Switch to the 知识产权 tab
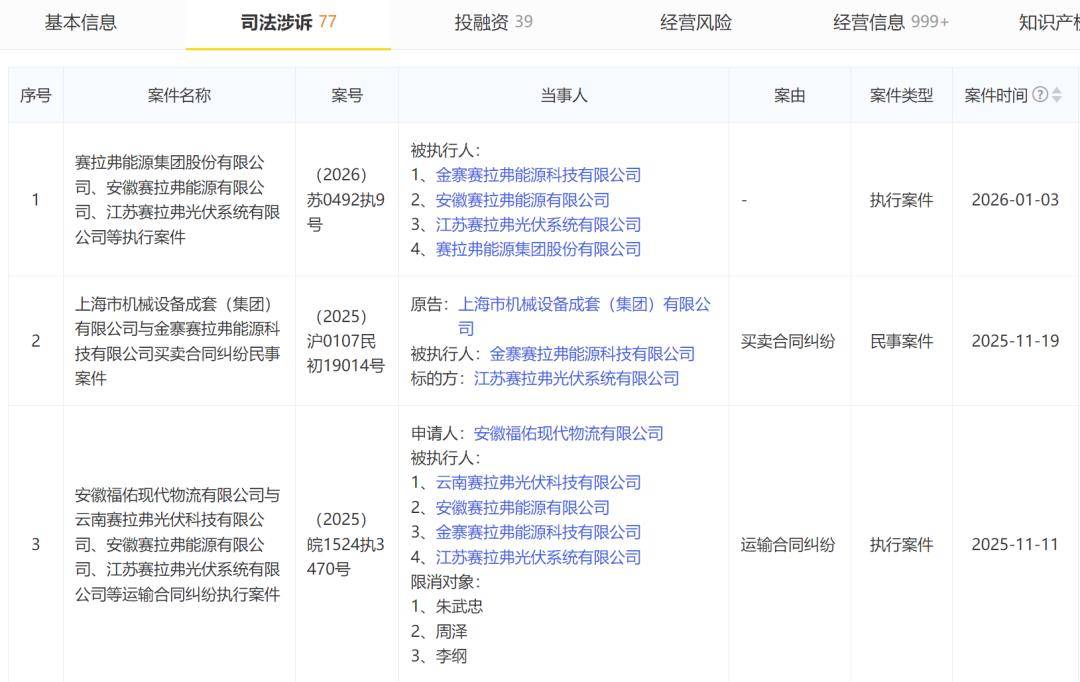The width and height of the screenshot is (1080, 682). pyautogui.click(x=1048, y=22)
